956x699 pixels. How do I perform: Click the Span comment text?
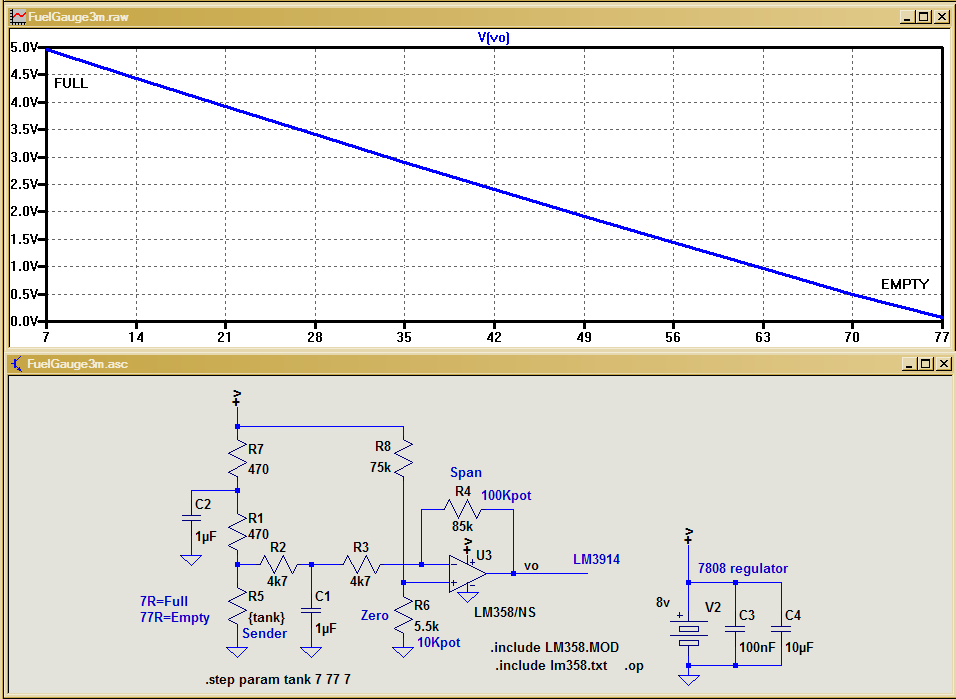click(466, 473)
